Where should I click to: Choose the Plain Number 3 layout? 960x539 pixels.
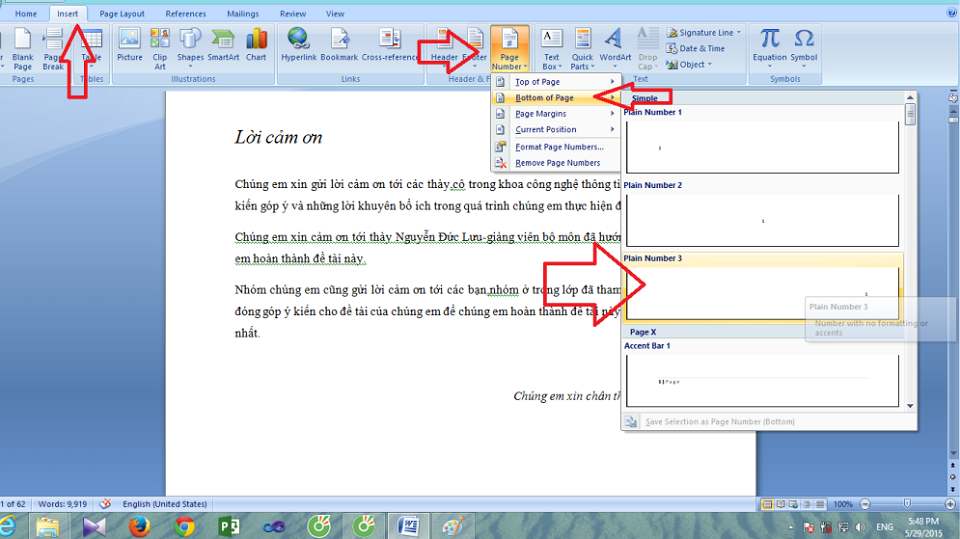click(x=762, y=288)
